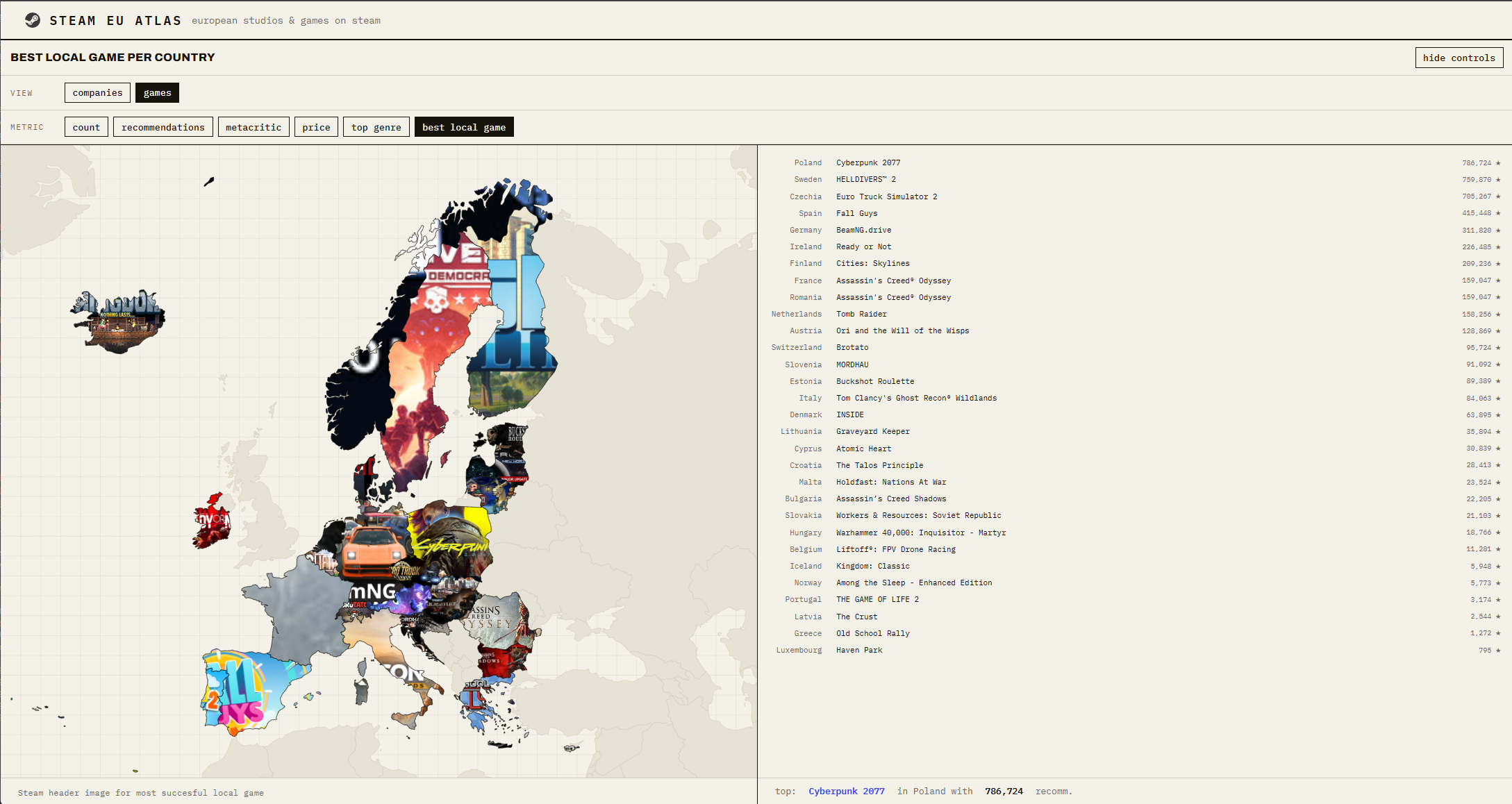1512x804 pixels.
Task: Select Holdfast: Nations At War
Action: [891, 482]
